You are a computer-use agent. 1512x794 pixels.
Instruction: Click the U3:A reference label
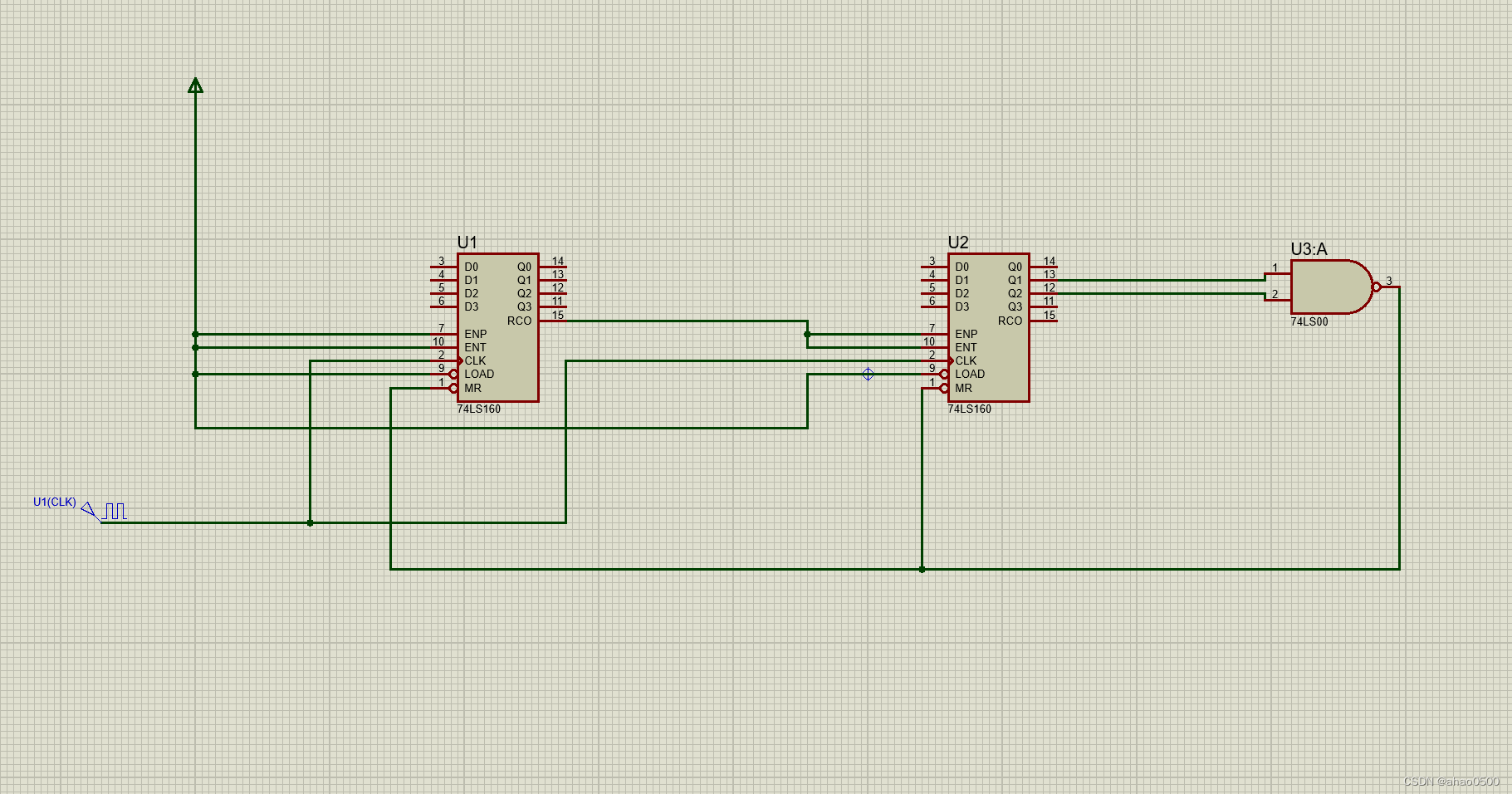pos(1309,248)
